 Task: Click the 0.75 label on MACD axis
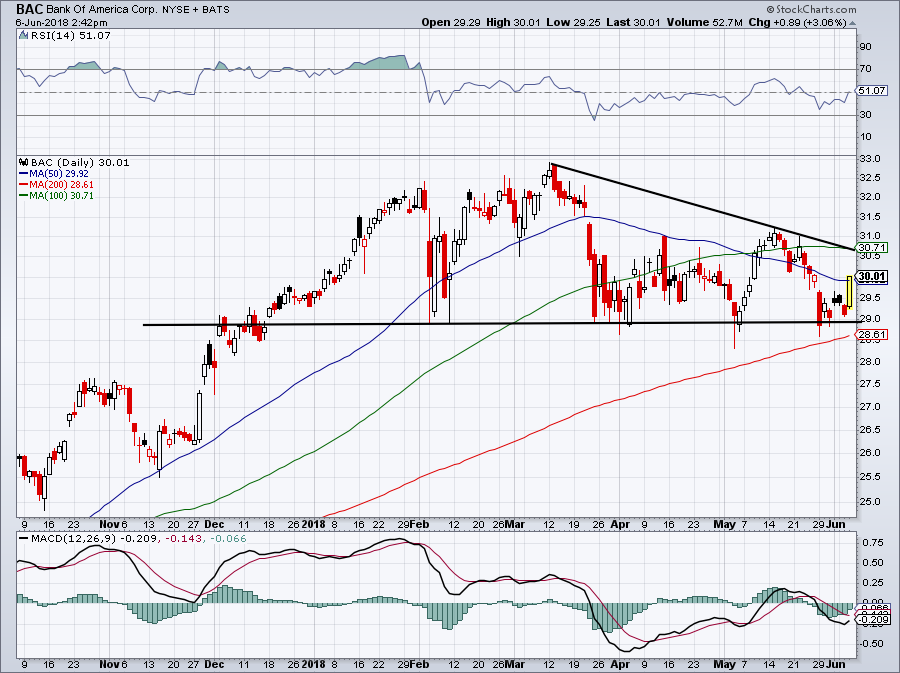coord(872,543)
